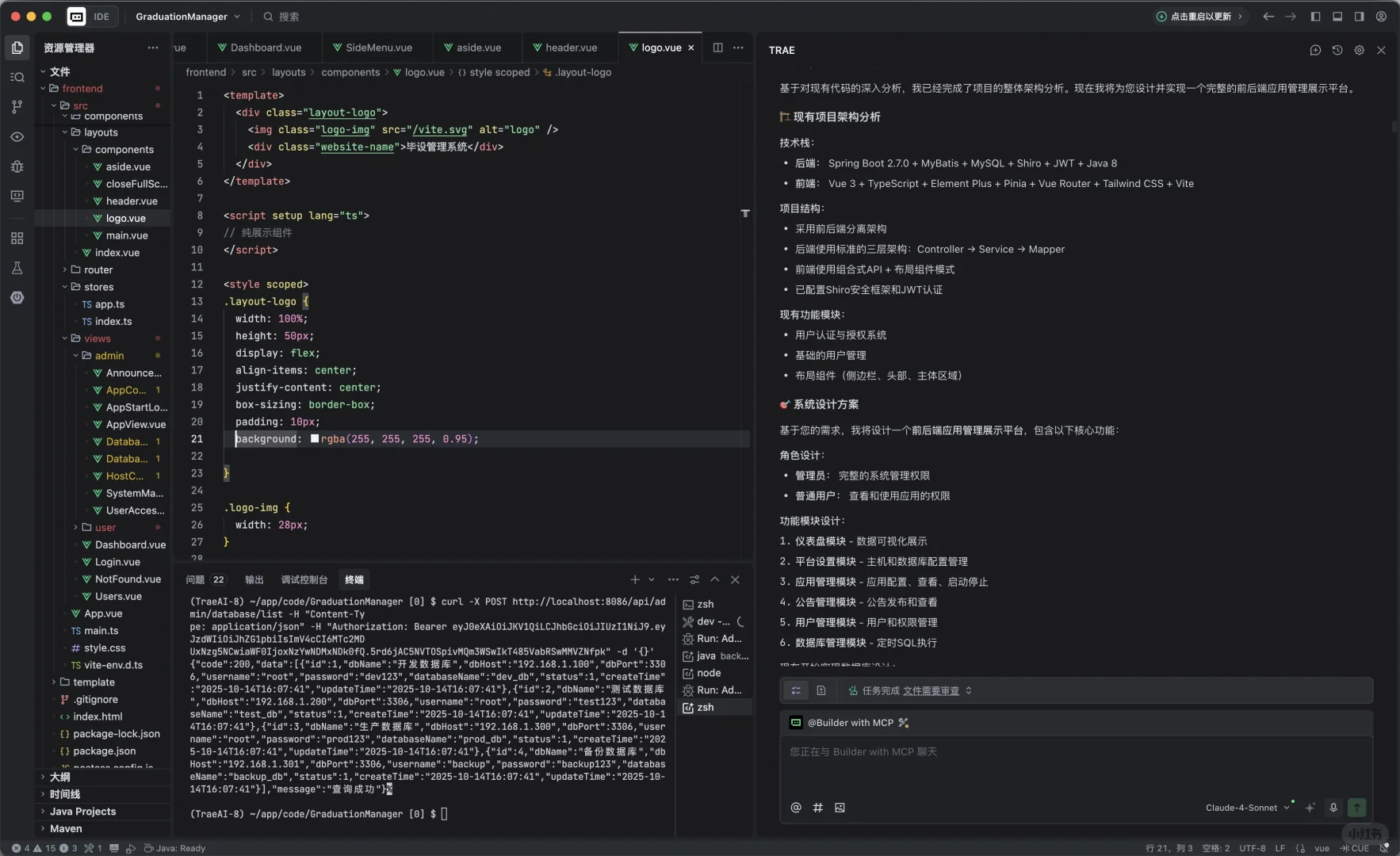Viewport: 1400px width, 856px height.
Task: Open the Run and Debug panel
Action: tap(17, 167)
